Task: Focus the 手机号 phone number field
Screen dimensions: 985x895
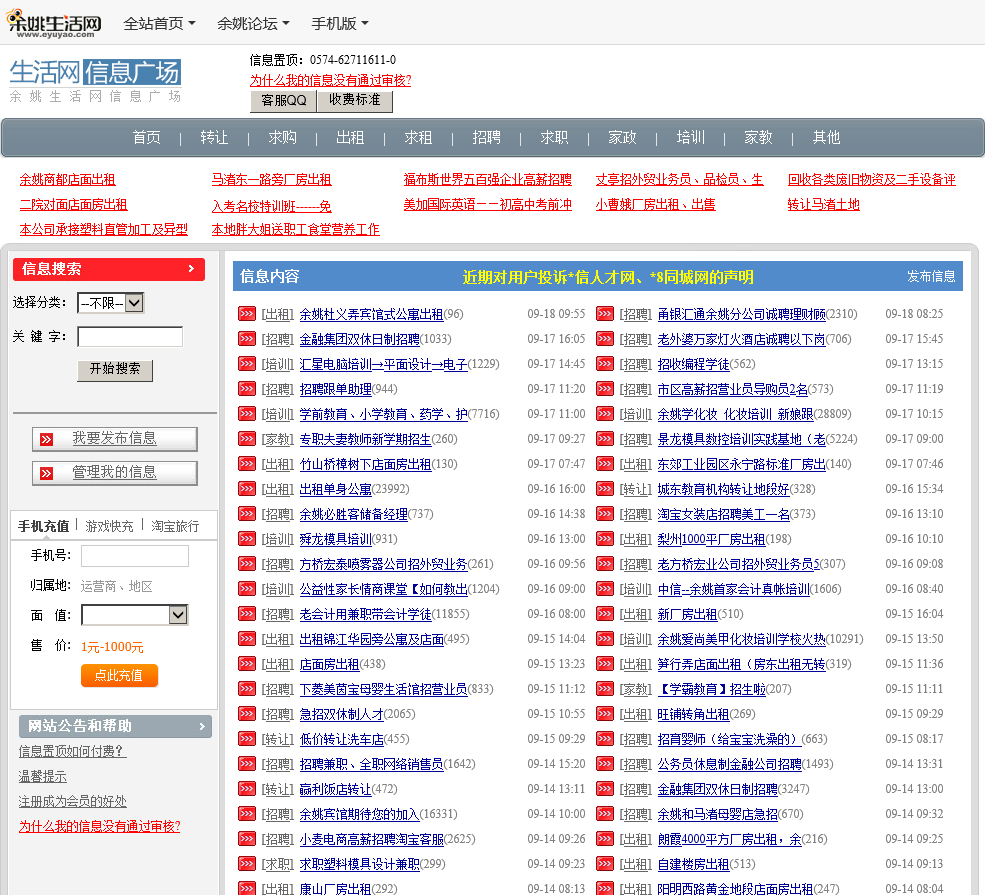Action: coord(134,556)
